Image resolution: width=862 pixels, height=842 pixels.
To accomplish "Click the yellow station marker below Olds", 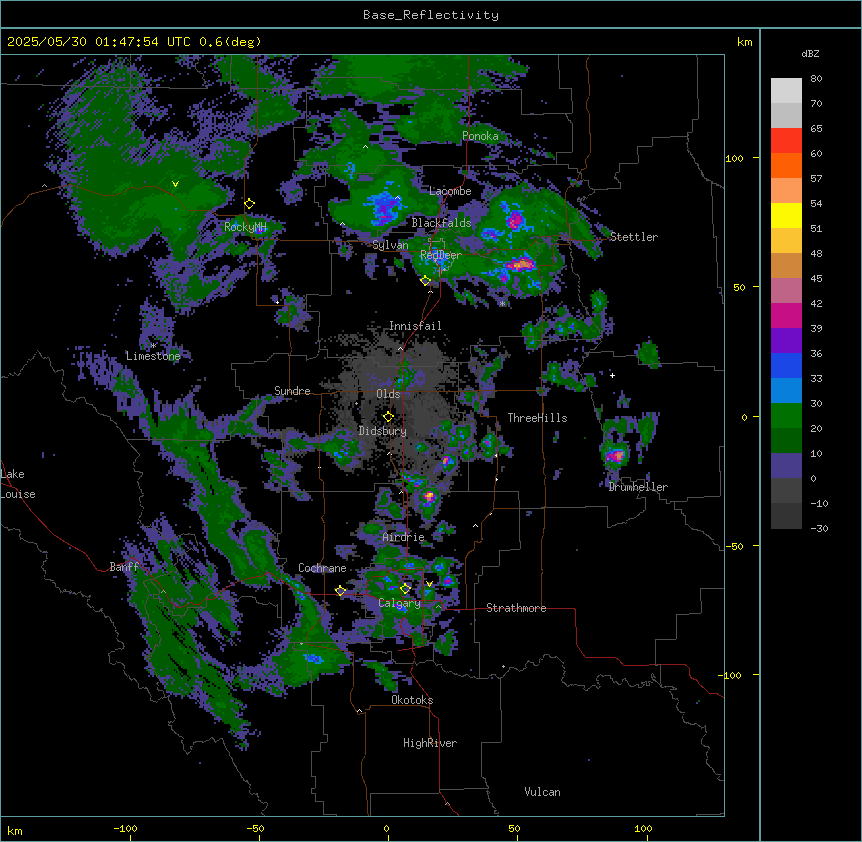I will [388, 416].
